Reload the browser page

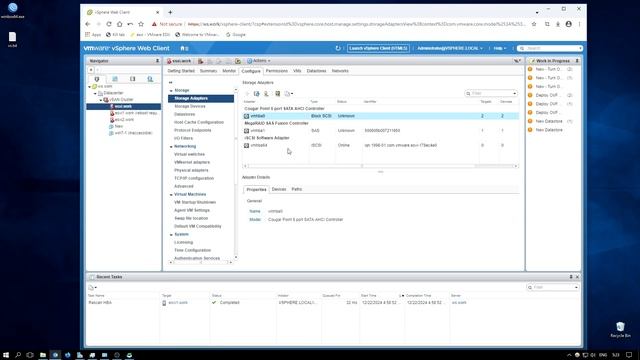point(109,24)
